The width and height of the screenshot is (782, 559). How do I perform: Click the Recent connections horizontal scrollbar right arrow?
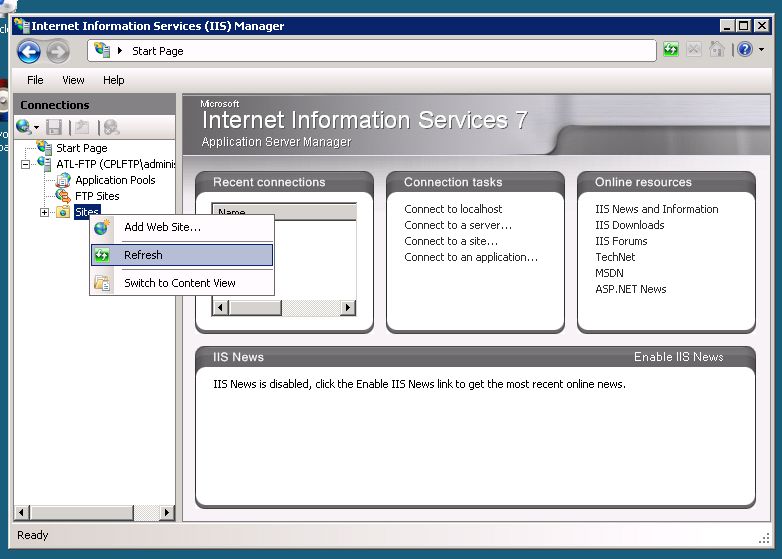[348, 308]
